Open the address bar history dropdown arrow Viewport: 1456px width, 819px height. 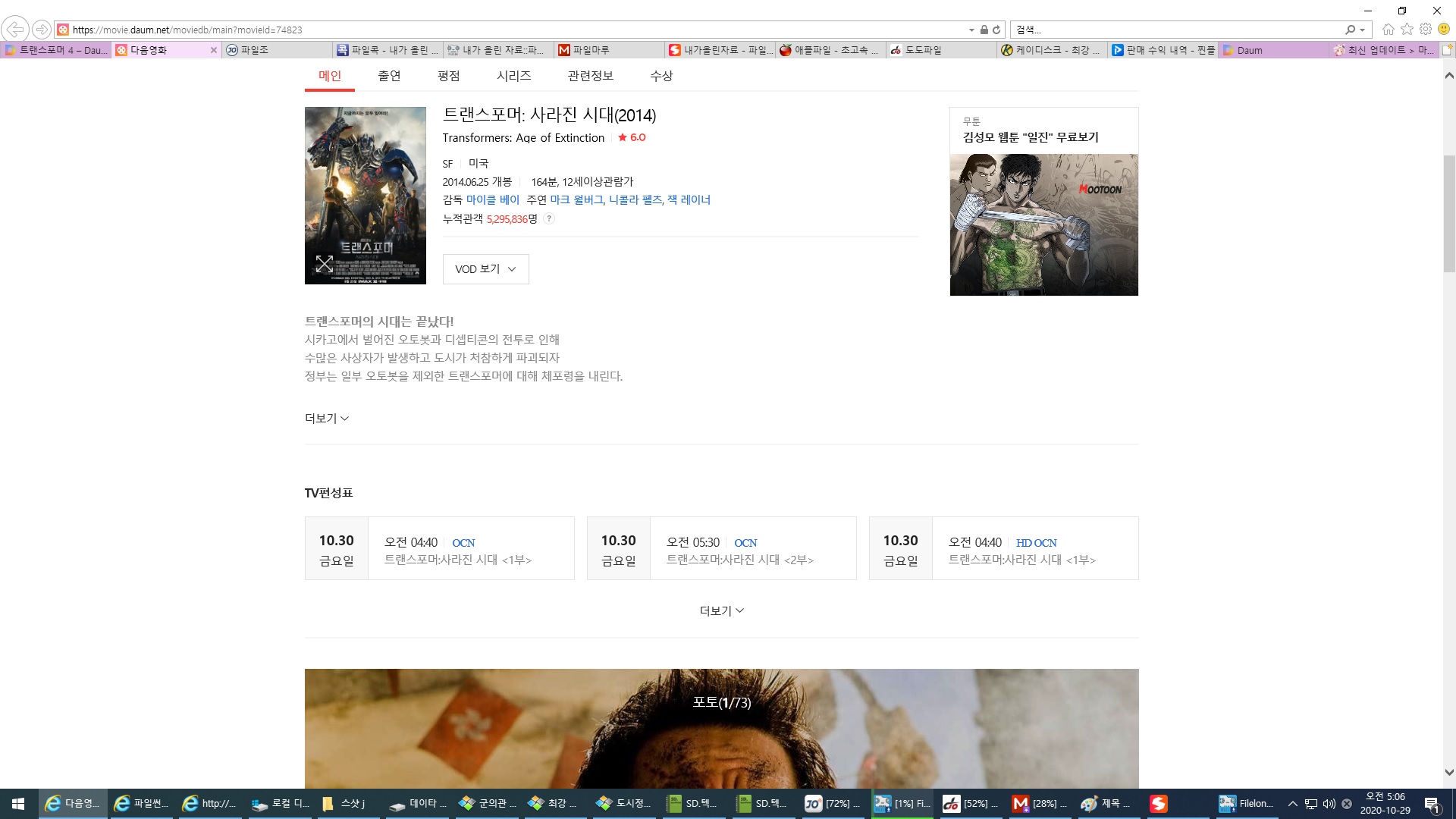pyautogui.click(x=971, y=30)
